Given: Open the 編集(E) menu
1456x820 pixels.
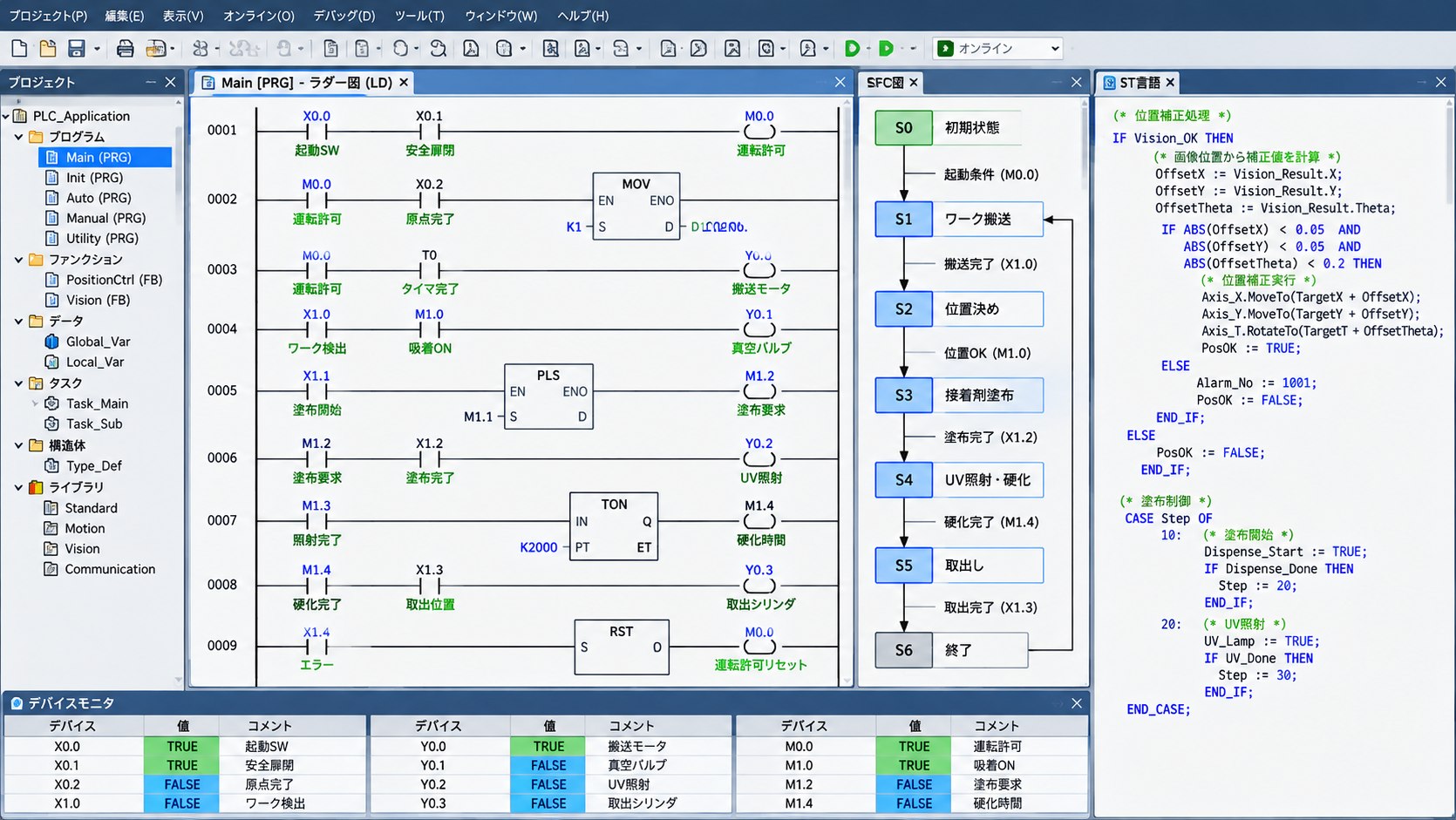Looking at the screenshot, I should pyautogui.click(x=125, y=16).
